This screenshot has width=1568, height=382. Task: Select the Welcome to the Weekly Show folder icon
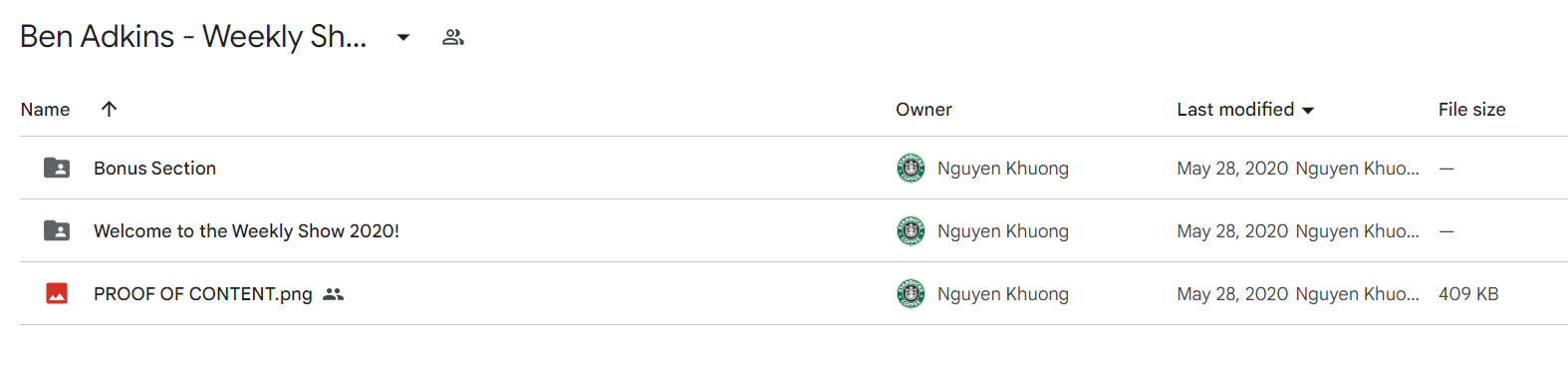coord(57,230)
